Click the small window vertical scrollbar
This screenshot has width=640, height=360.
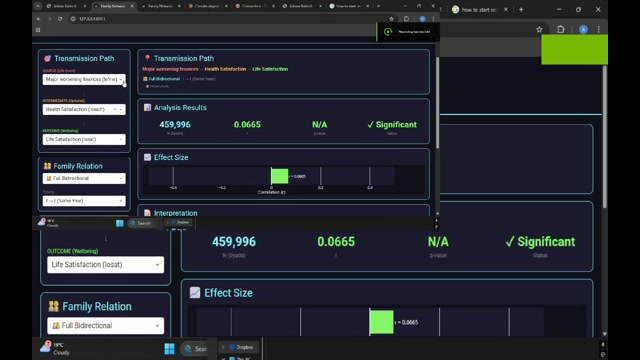[438, 103]
